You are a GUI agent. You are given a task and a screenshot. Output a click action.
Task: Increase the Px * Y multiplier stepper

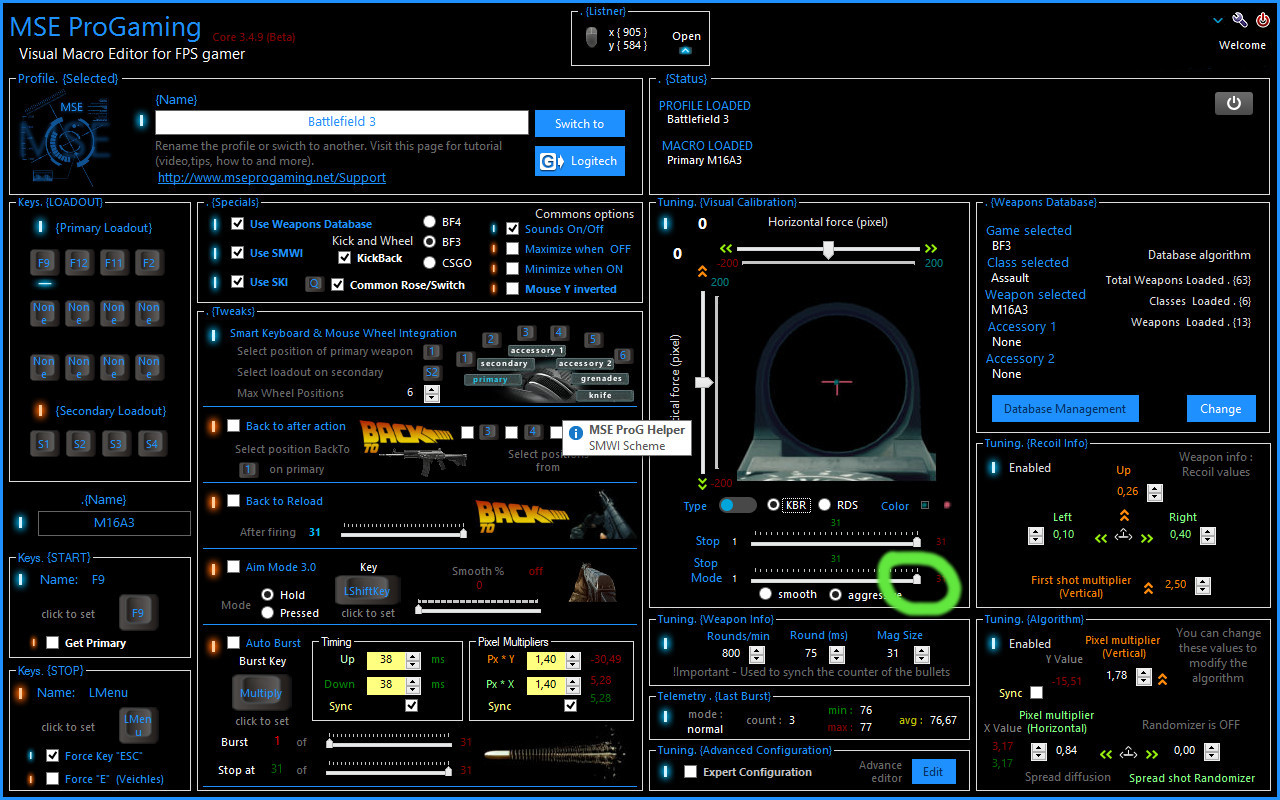click(573, 655)
